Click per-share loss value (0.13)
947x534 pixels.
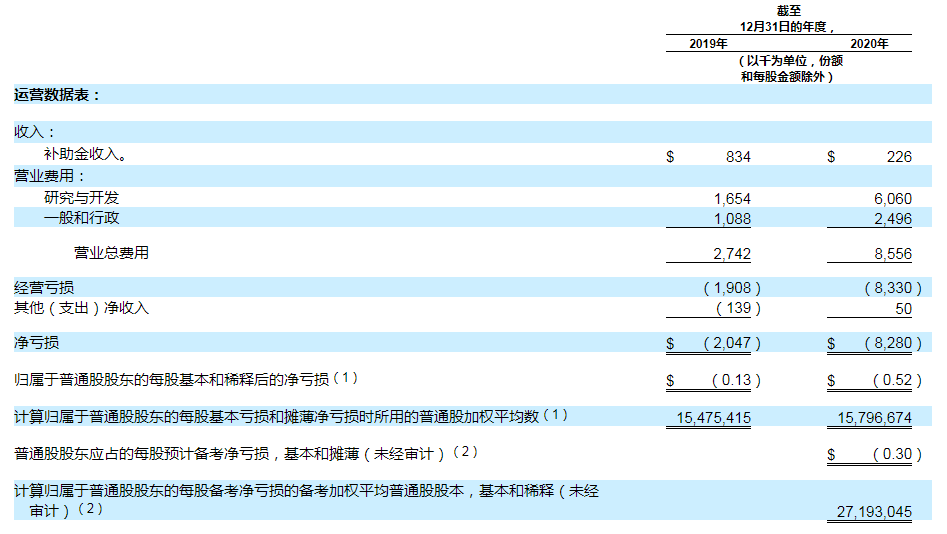point(736,380)
